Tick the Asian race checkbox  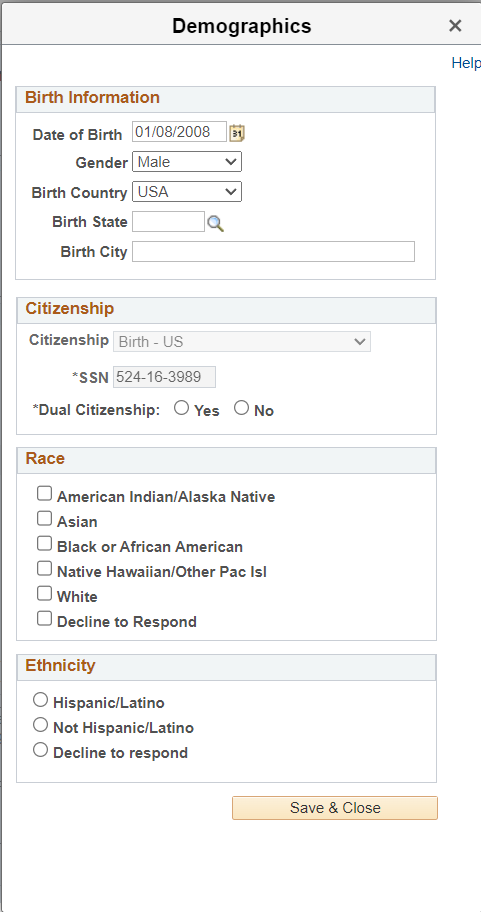(x=44, y=519)
